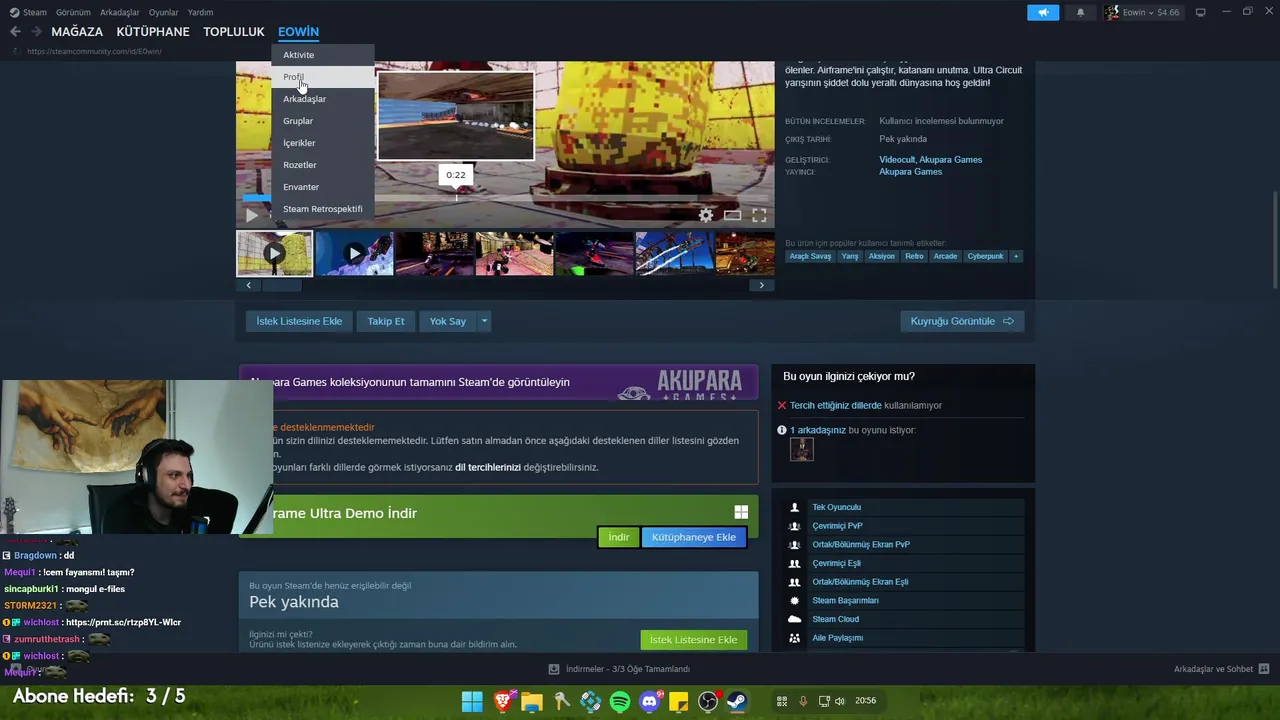Viewport: 1280px width, 720px height.
Task: Open Spotify from the taskbar
Action: pos(620,701)
